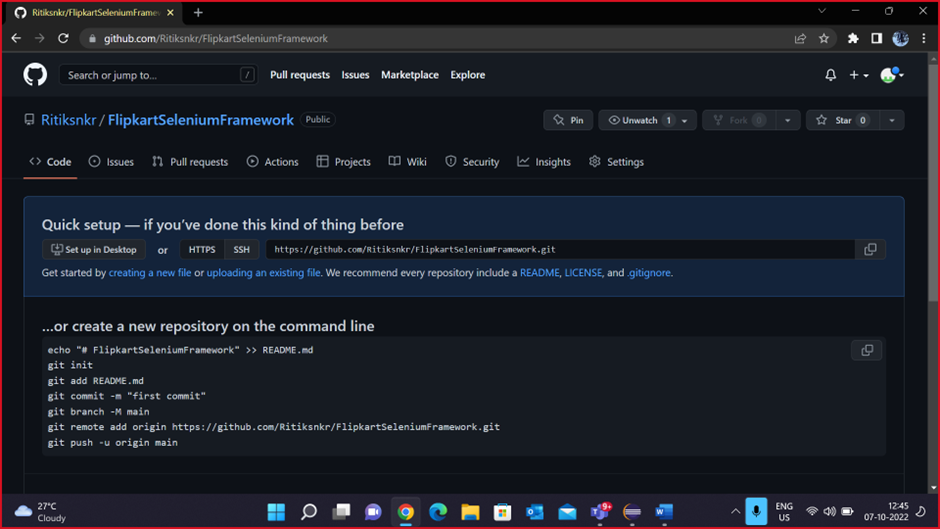940x529 pixels.
Task: Copy the repository HTTPS URL
Action: point(870,250)
